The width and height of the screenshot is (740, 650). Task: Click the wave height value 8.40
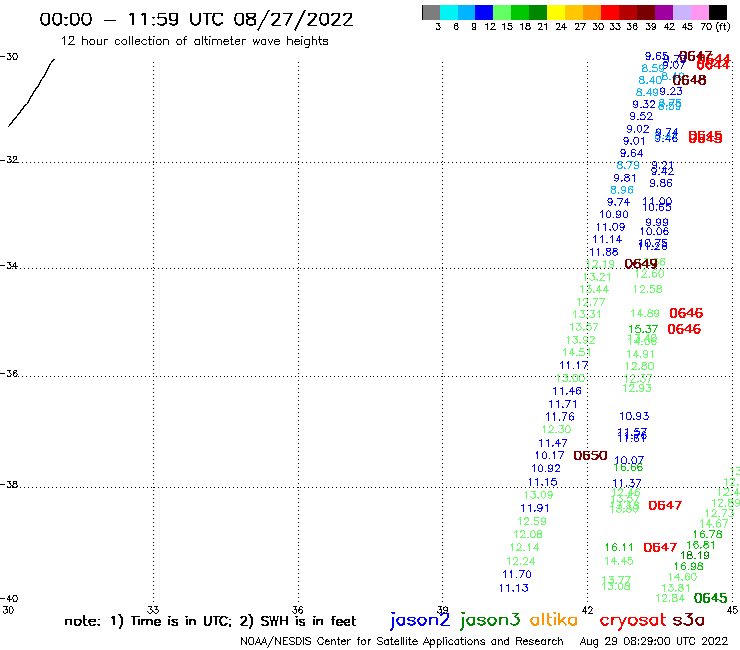click(x=650, y=80)
